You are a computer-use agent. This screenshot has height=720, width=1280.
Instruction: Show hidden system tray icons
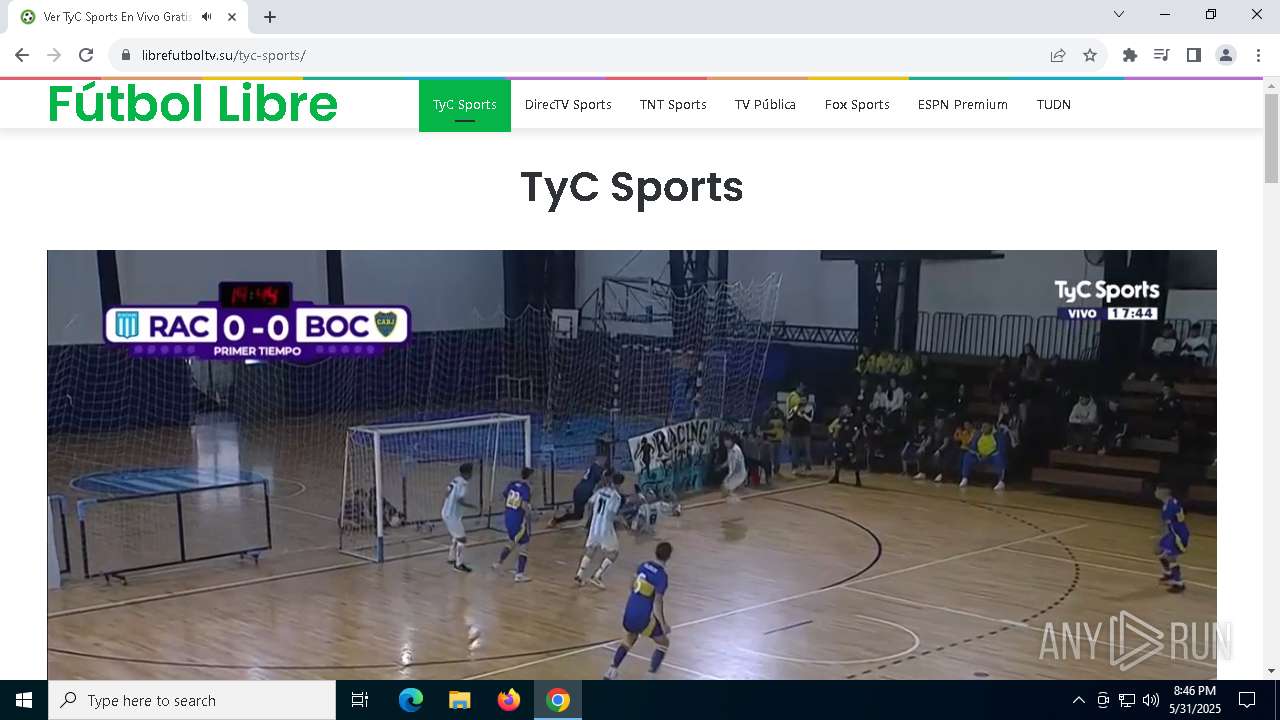point(1078,700)
